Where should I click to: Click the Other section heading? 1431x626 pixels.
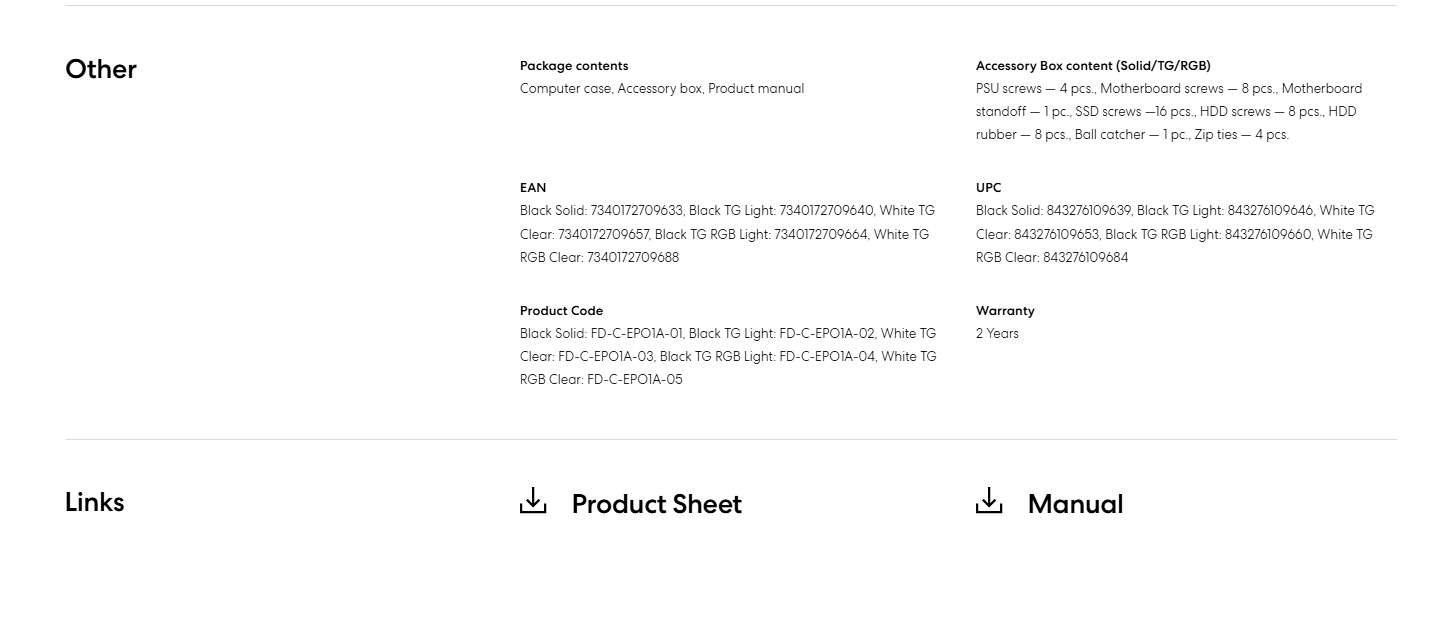pyautogui.click(x=101, y=69)
